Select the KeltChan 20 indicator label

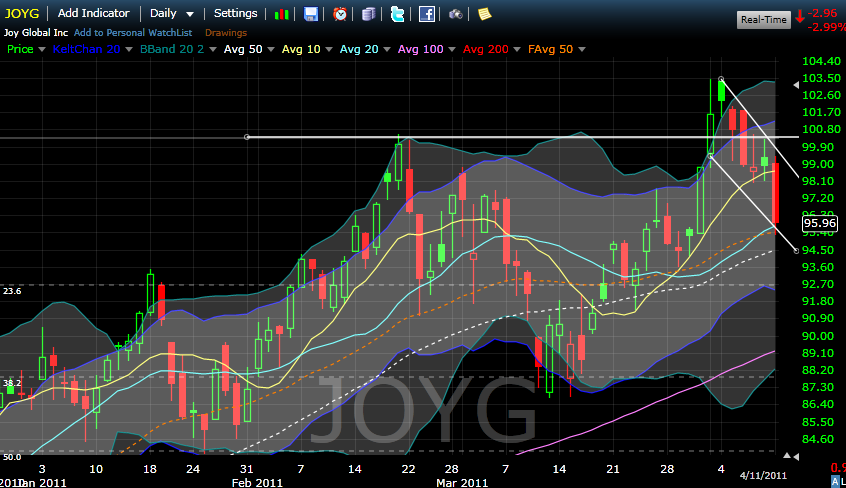86,49
